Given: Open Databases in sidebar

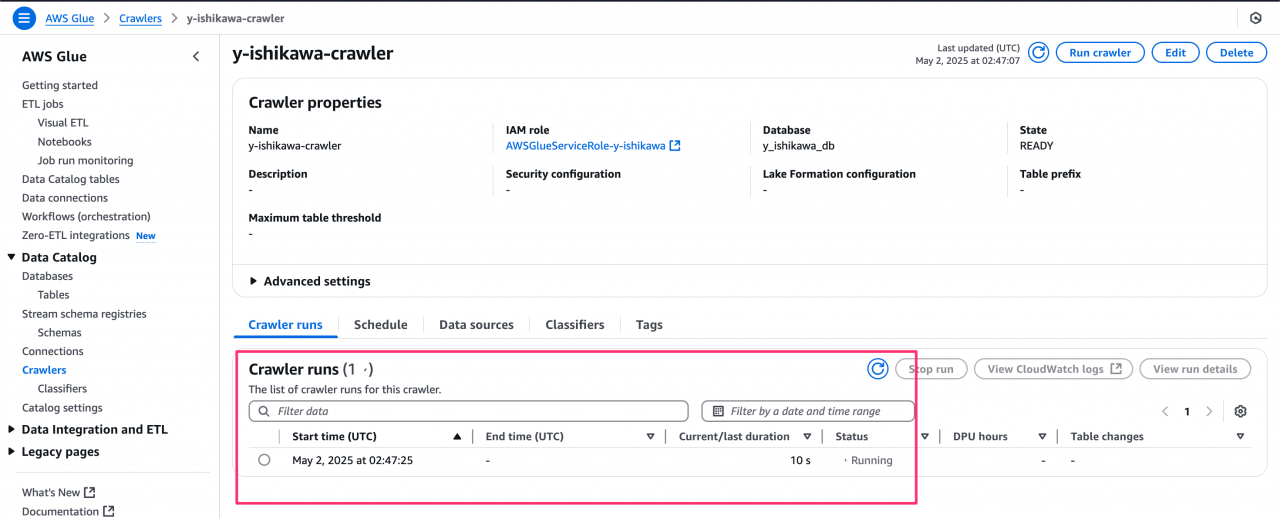Looking at the screenshot, I should pyautogui.click(x=48, y=276).
